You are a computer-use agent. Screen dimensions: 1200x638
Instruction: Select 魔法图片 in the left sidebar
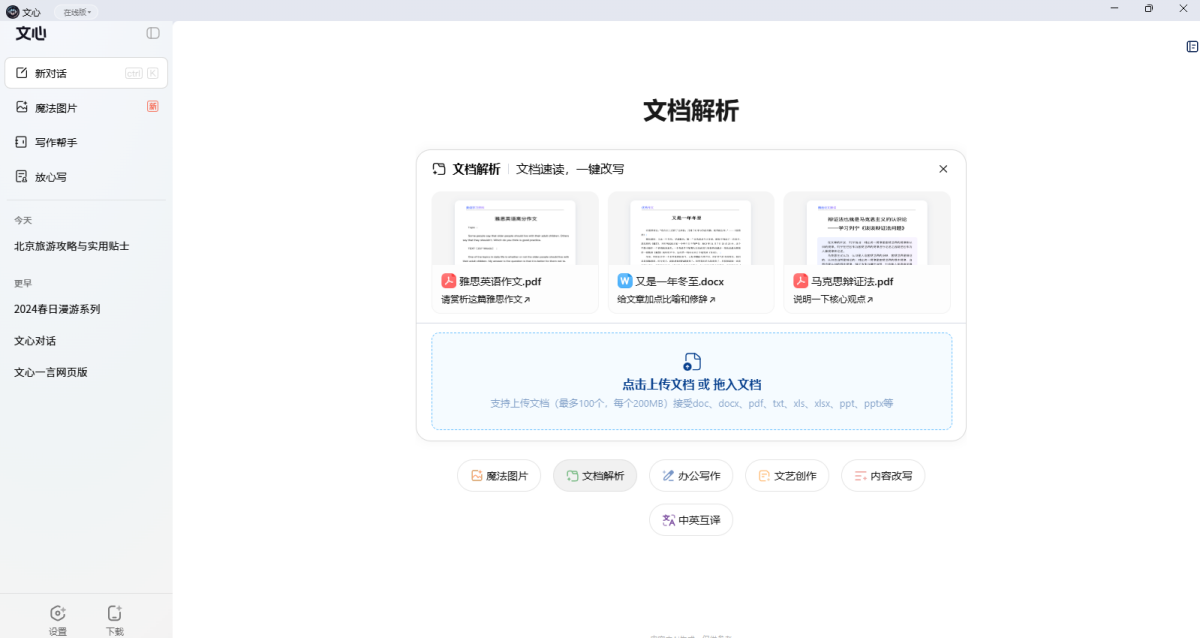(x=55, y=107)
